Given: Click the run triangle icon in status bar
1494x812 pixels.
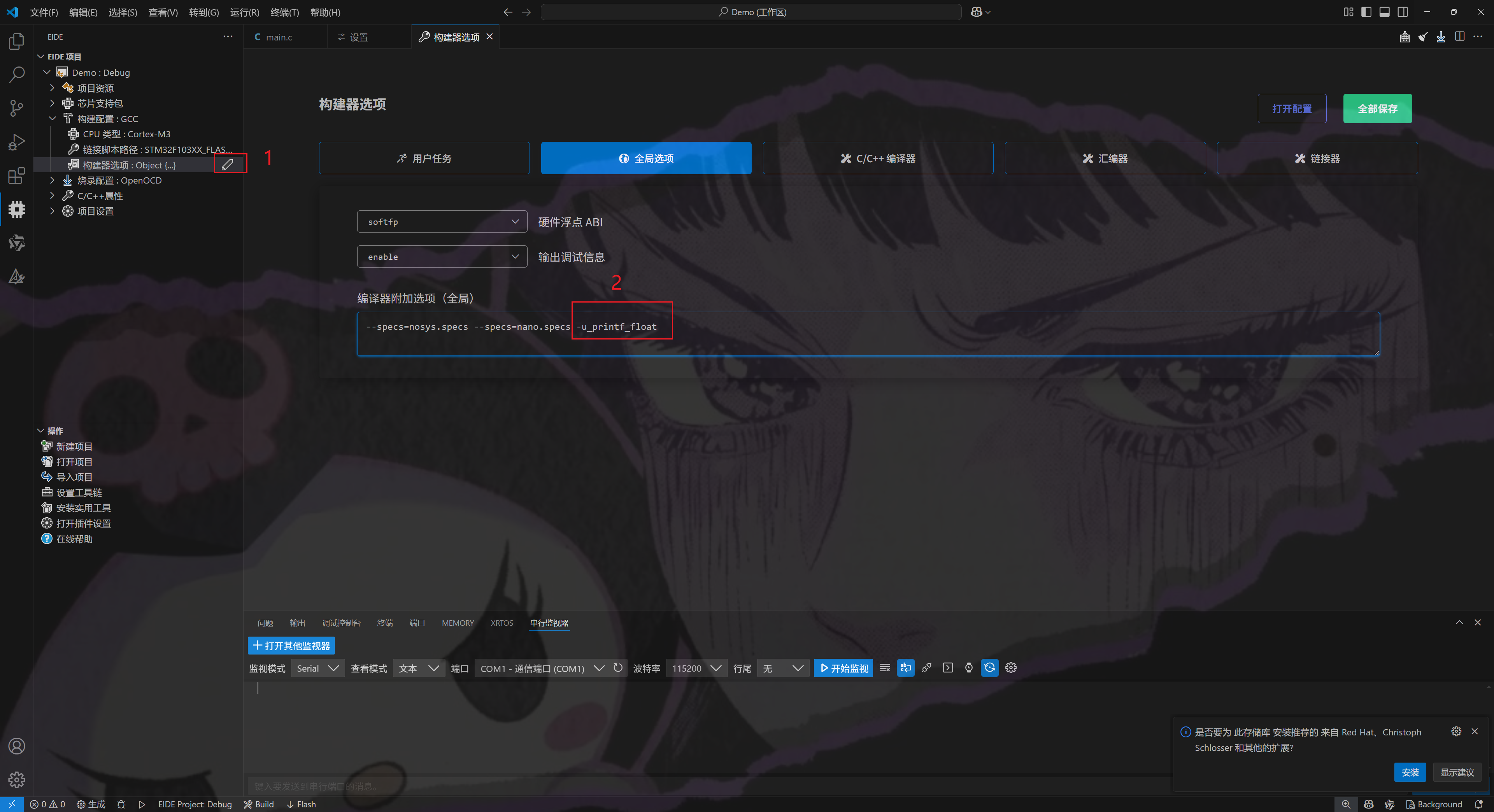Looking at the screenshot, I should [x=142, y=805].
